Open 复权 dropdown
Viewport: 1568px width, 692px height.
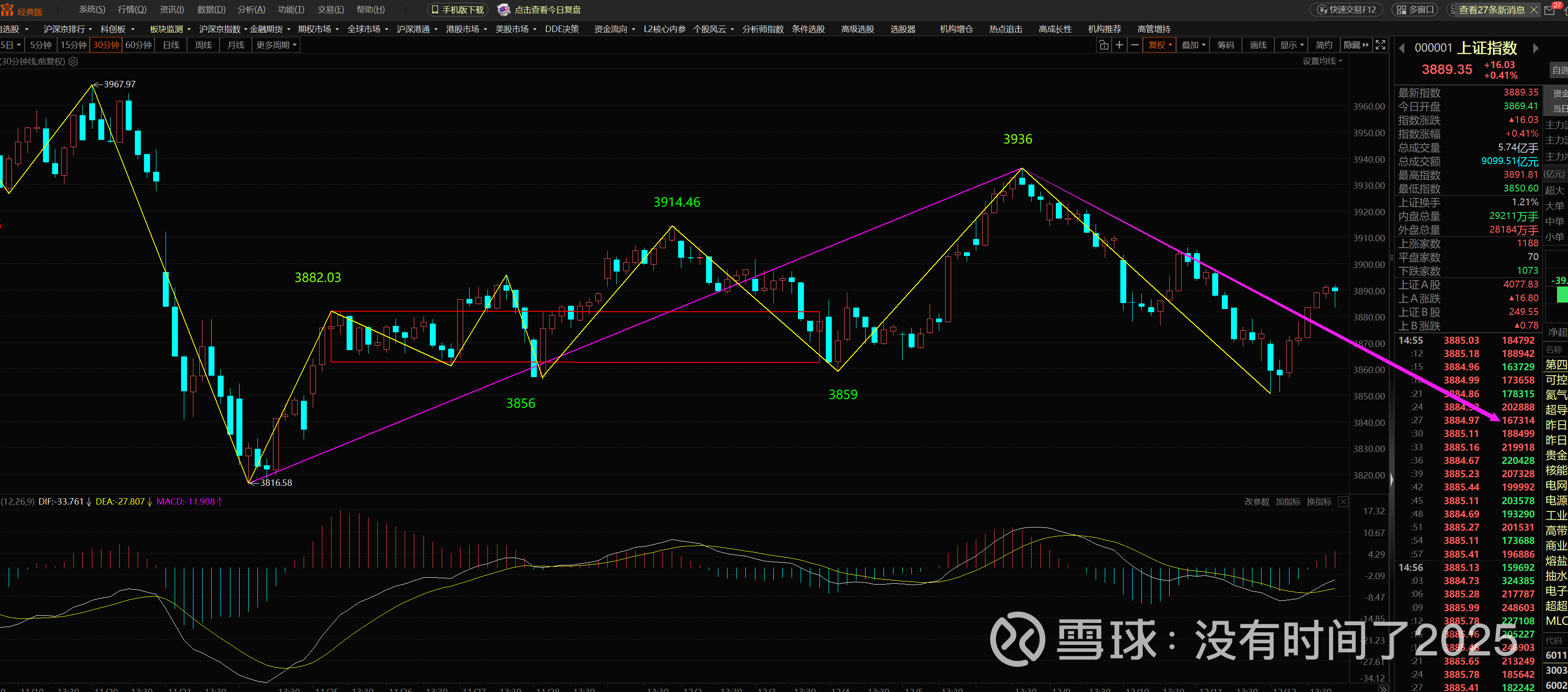(1160, 45)
